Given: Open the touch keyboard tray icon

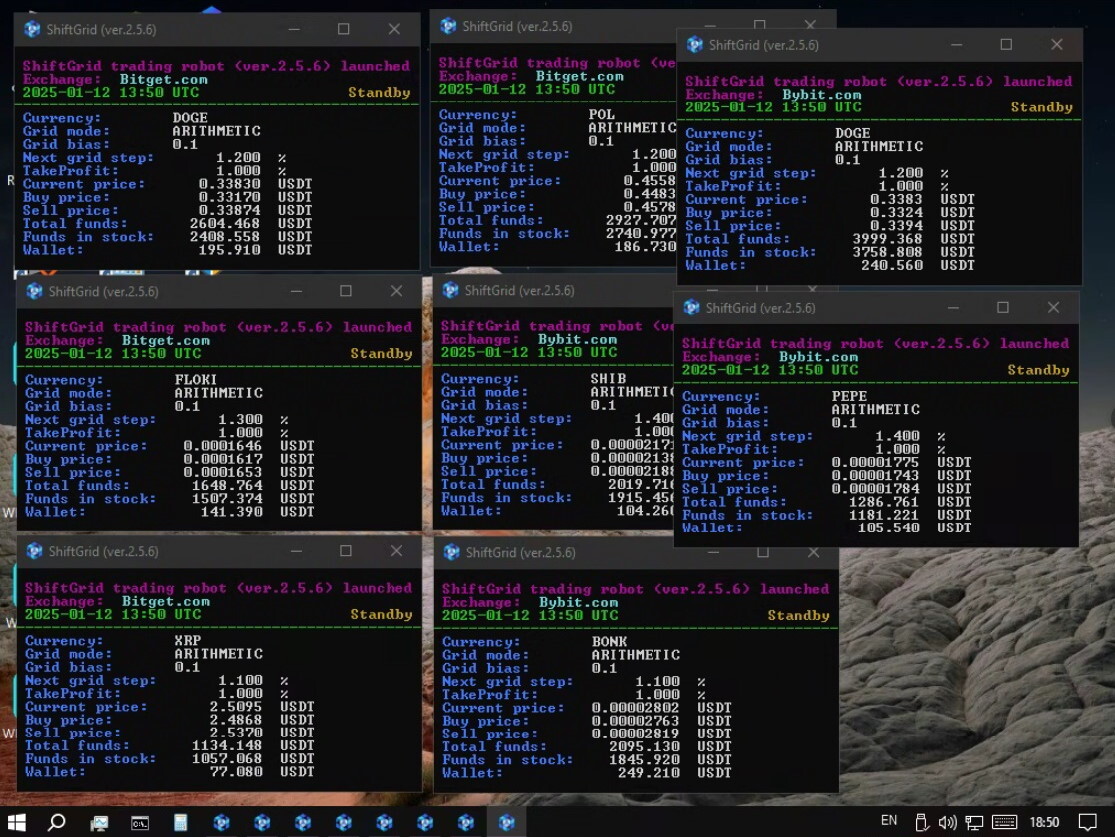Looking at the screenshot, I should pos(1004,822).
